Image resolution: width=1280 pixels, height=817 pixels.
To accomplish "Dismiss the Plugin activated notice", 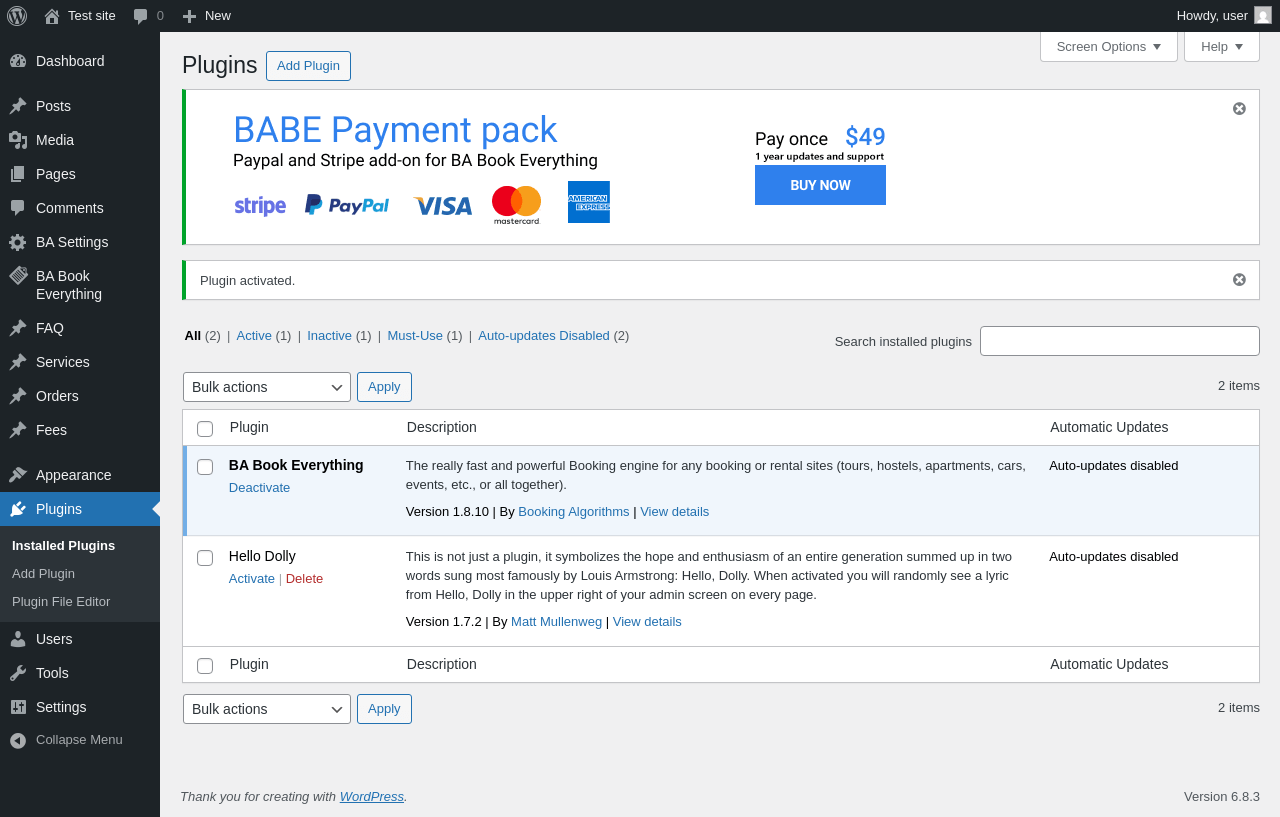I will pyautogui.click(x=1239, y=280).
